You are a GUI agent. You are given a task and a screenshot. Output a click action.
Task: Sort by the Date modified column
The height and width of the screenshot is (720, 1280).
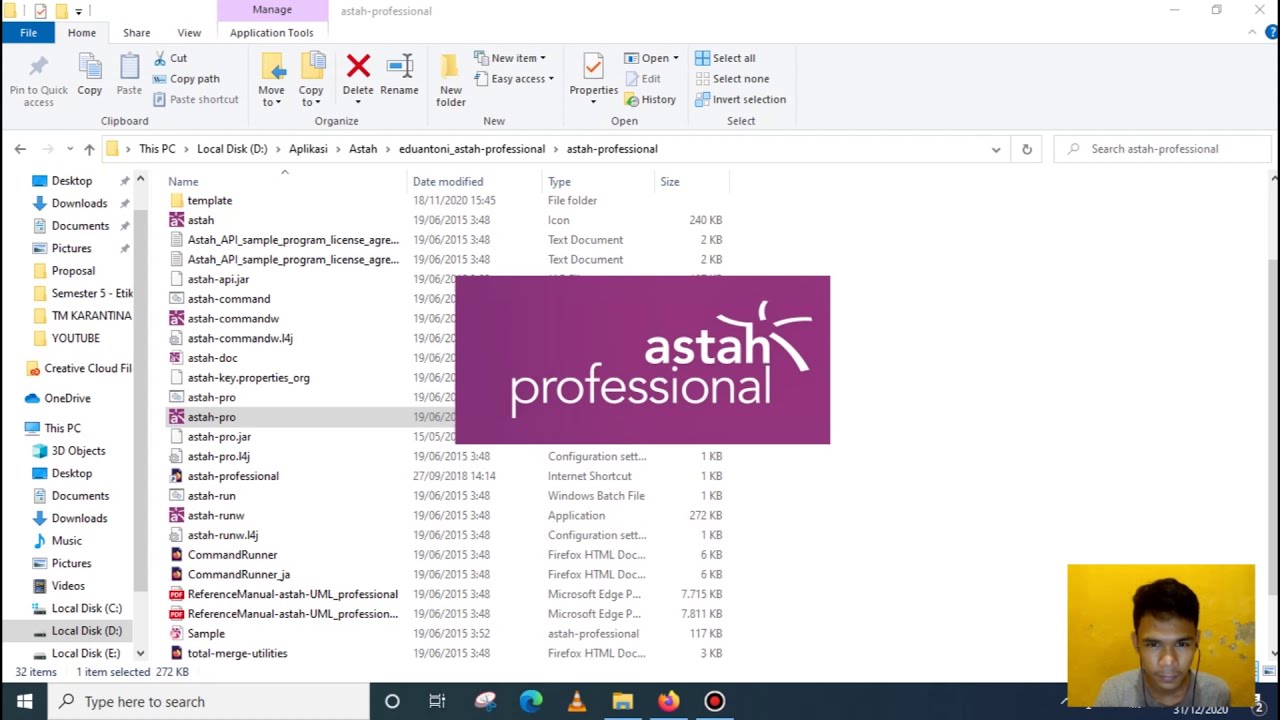[448, 182]
